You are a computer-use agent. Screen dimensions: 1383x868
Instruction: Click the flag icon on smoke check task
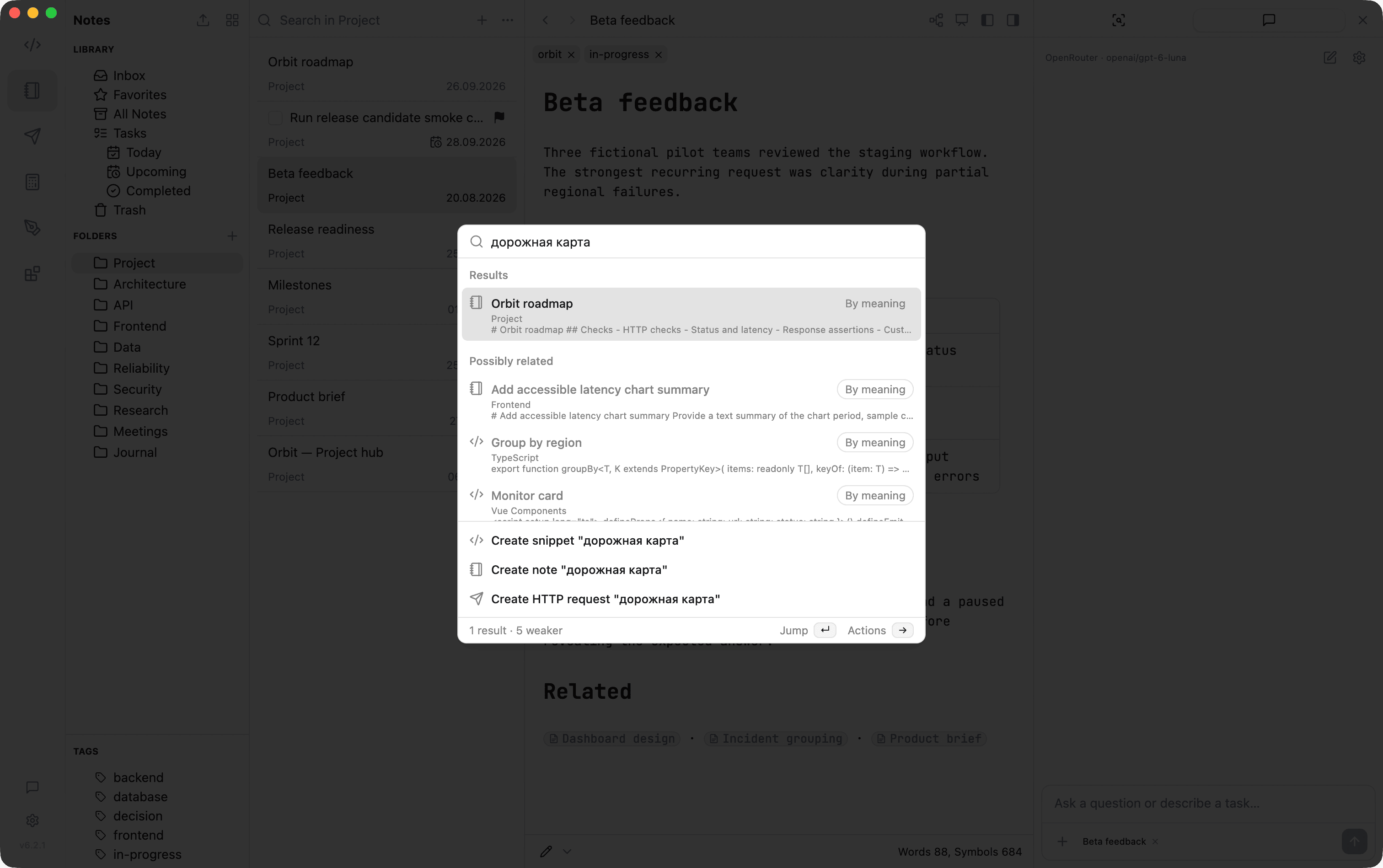click(x=499, y=117)
